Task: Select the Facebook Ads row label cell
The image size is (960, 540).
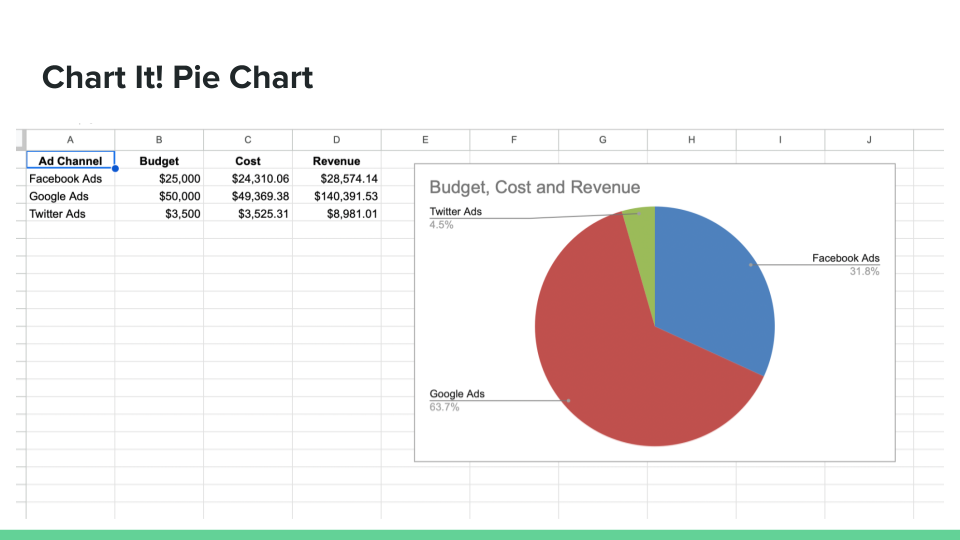Action: 70,178
